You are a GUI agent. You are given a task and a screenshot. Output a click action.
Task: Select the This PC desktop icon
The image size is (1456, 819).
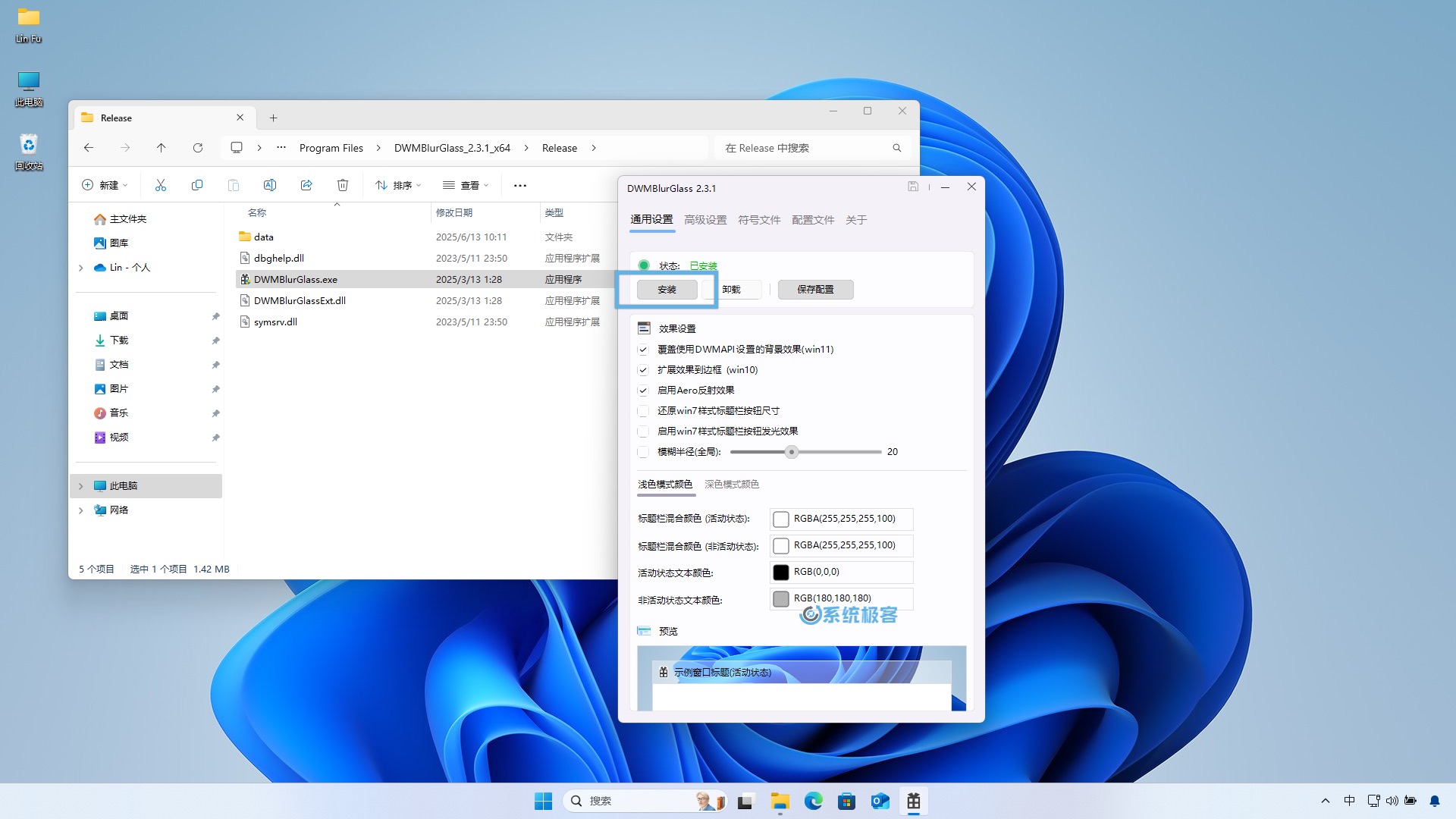pos(29,88)
